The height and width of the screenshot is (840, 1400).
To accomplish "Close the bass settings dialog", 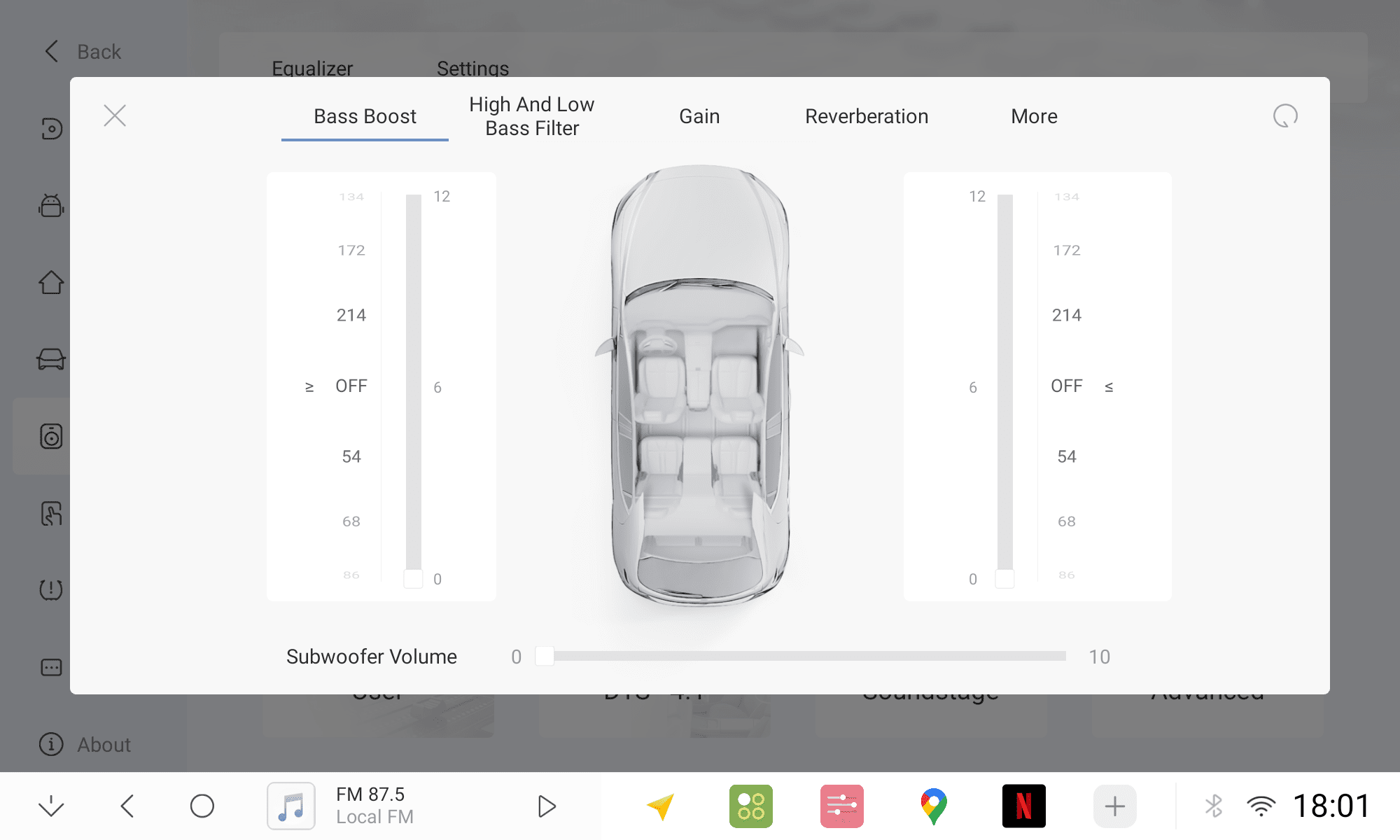I will [x=115, y=115].
